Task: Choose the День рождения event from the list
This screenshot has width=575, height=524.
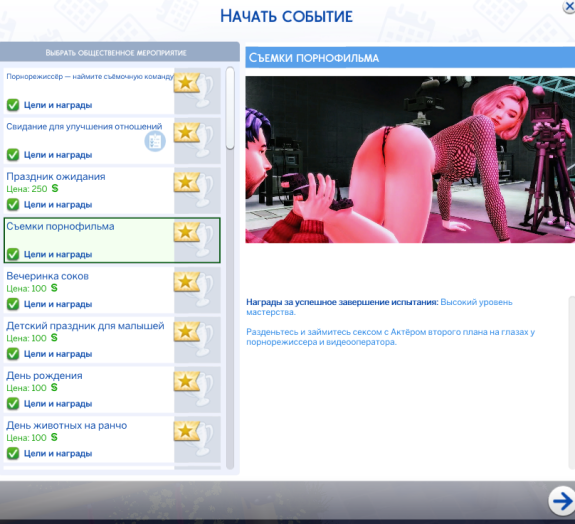Action: 112,389
